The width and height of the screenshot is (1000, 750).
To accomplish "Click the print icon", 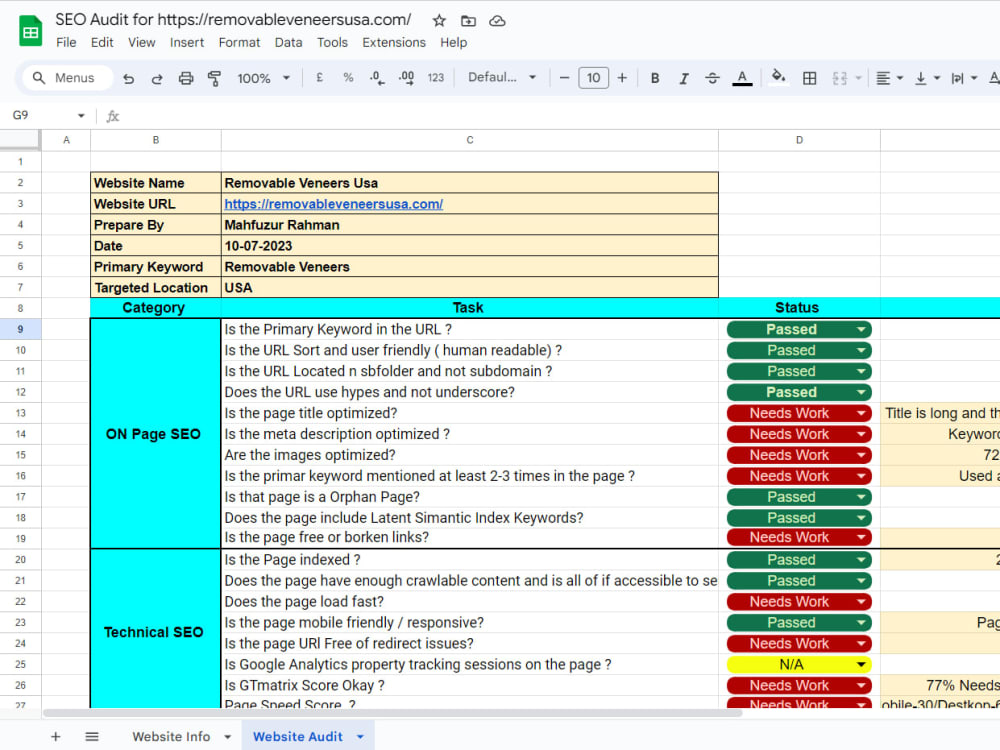I will point(186,78).
